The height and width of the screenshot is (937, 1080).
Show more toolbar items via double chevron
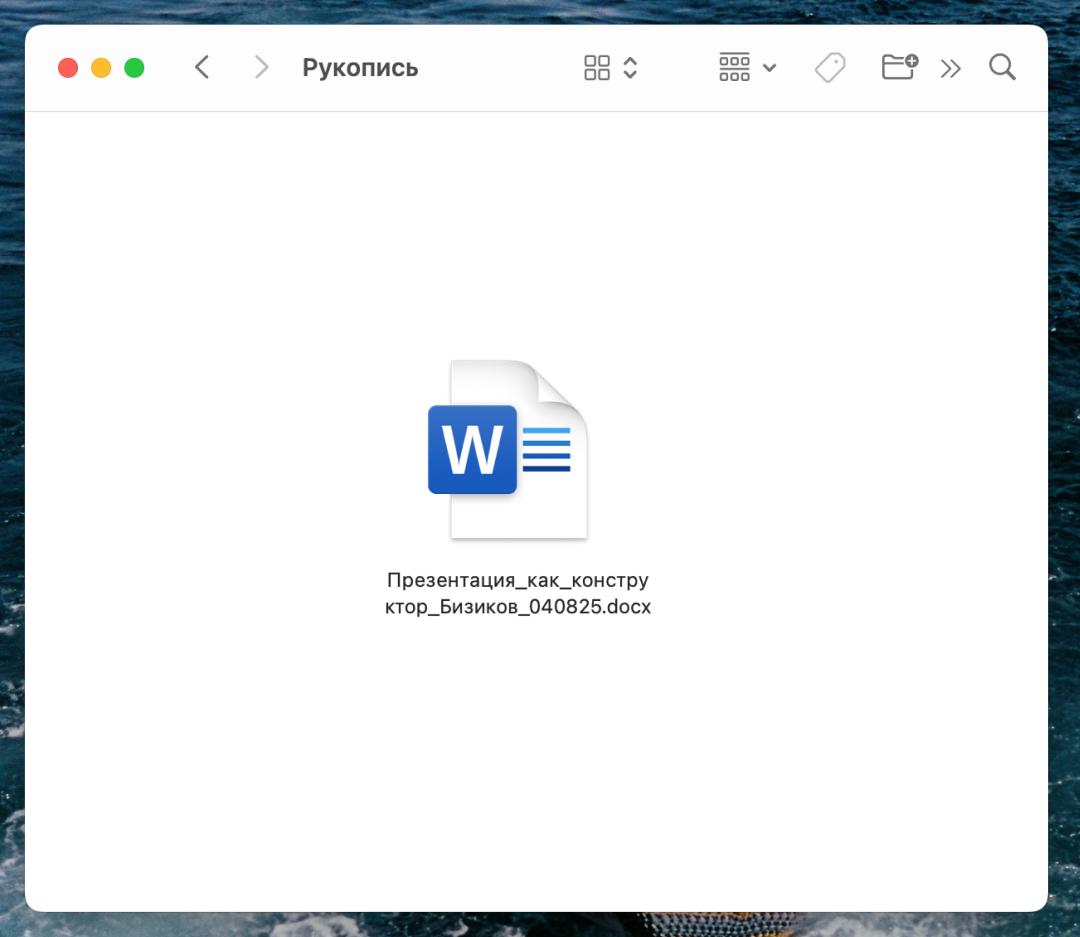pos(951,68)
